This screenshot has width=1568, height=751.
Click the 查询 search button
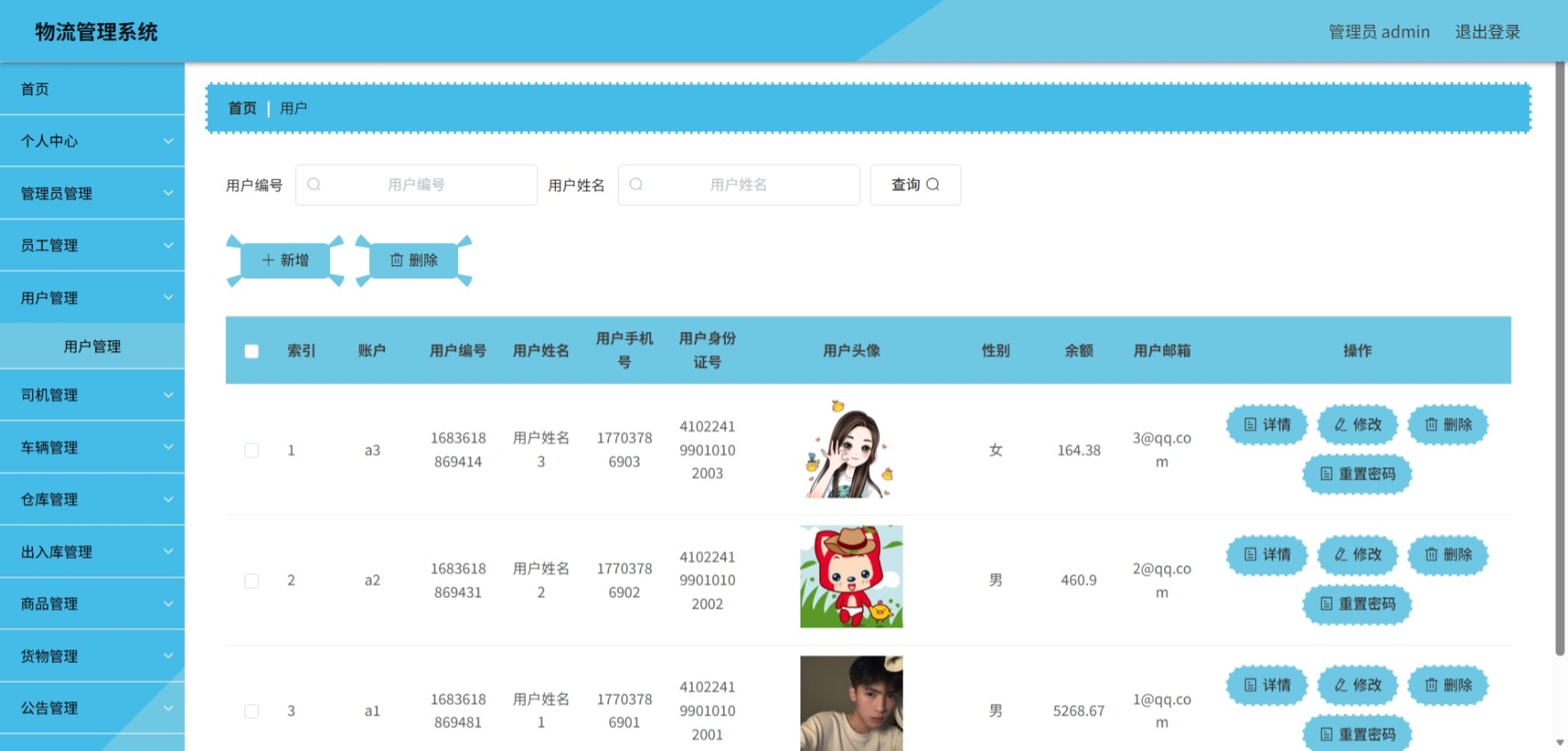(x=915, y=184)
